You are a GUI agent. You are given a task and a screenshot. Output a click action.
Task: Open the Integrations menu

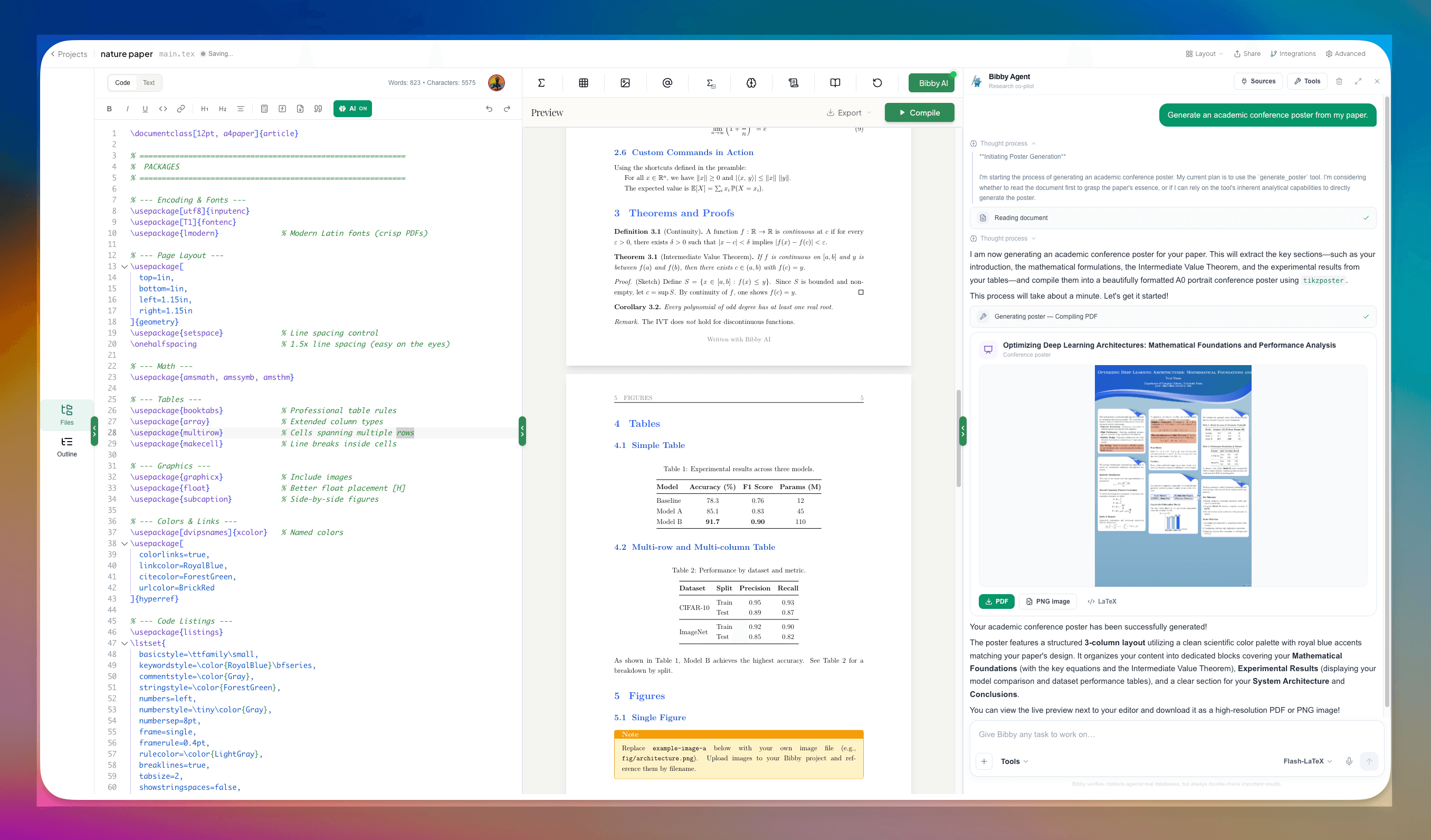pyautogui.click(x=1293, y=54)
